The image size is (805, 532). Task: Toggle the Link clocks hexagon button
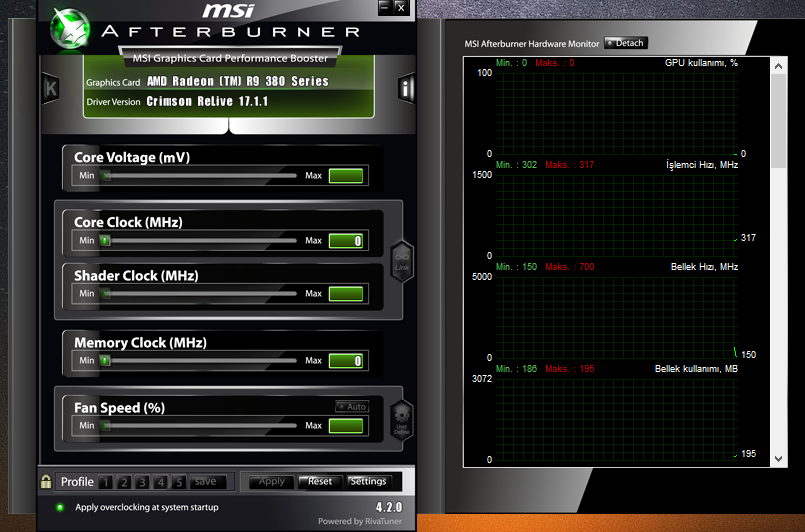coord(402,261)
